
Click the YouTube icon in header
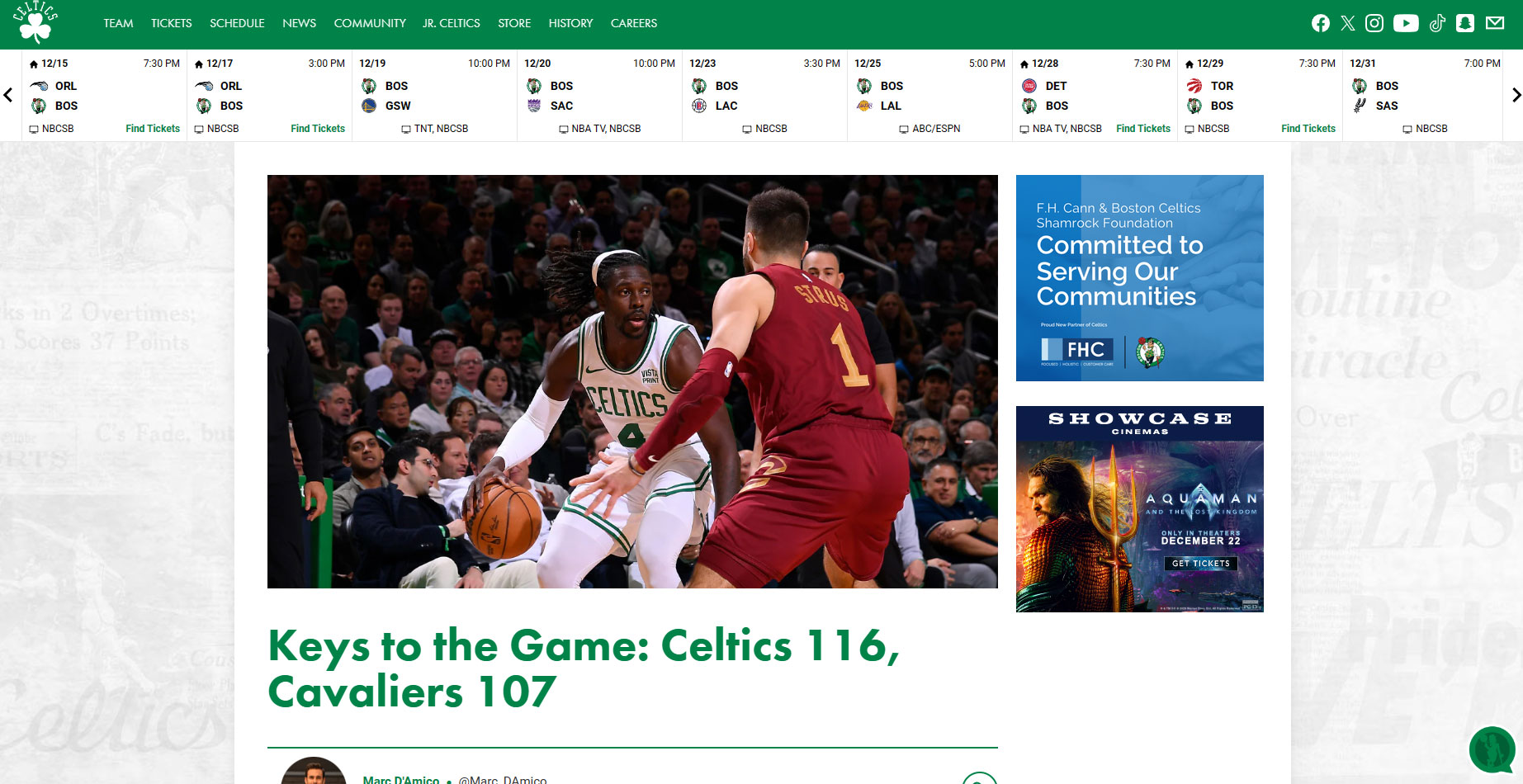[x=1406, y=23]
